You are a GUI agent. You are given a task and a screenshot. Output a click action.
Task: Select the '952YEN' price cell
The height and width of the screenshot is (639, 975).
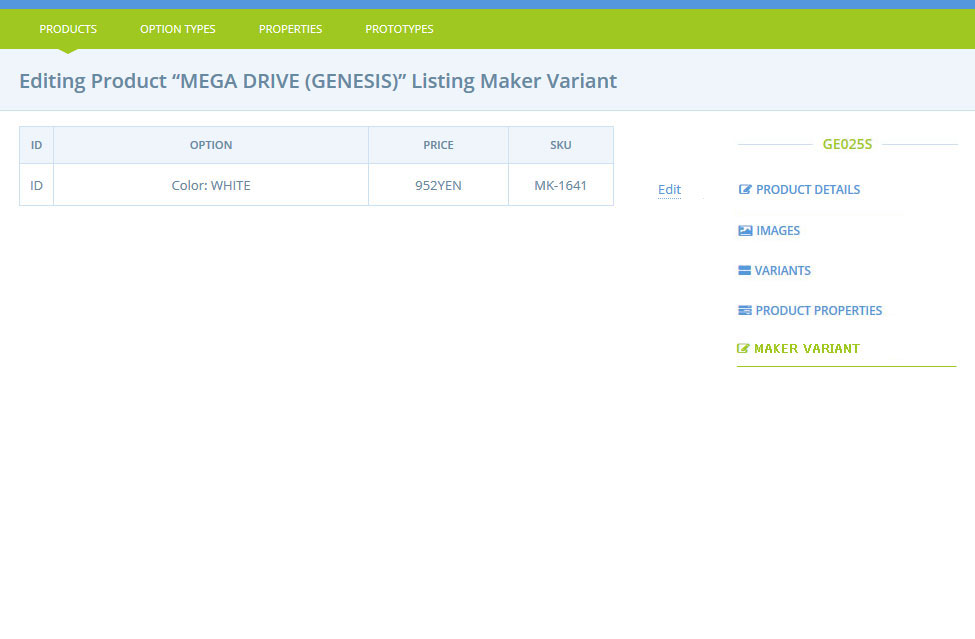(438, 185)
